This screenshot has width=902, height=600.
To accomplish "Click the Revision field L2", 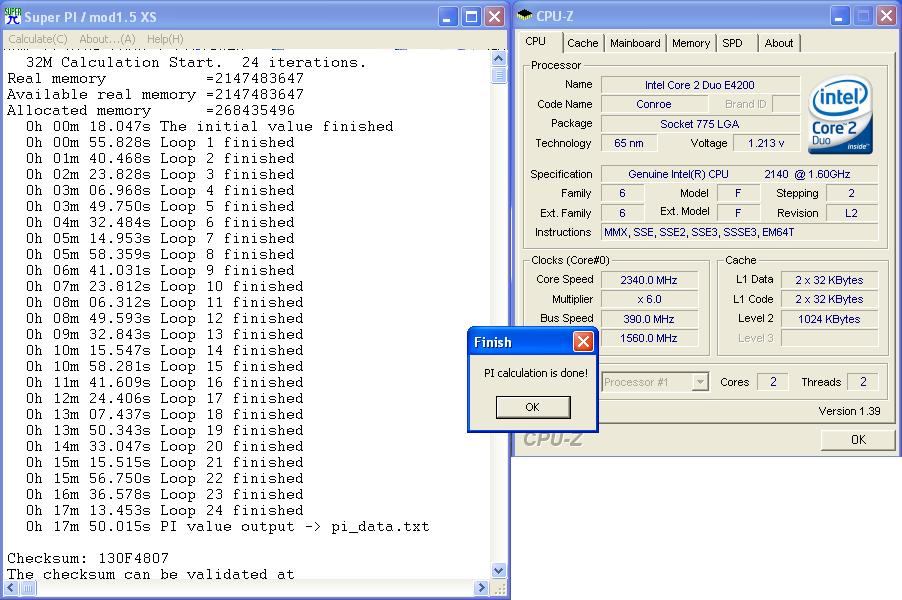I will tap(851, 213).
